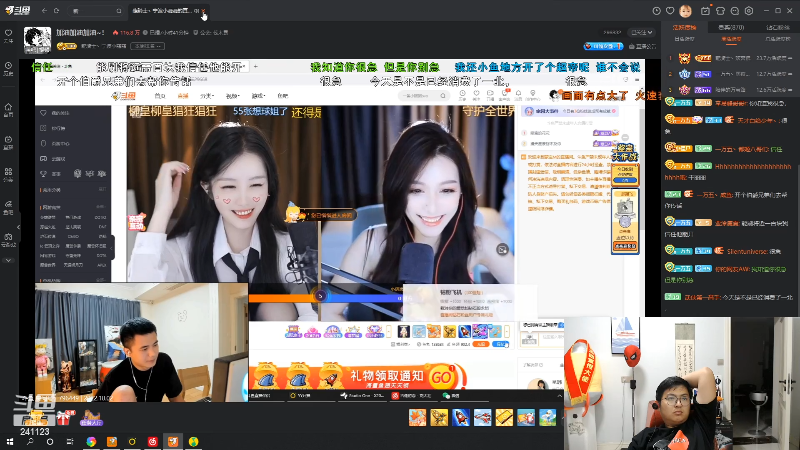Open Windows taskbar search
Screen dimensions: 800x450
click(30, 442)
